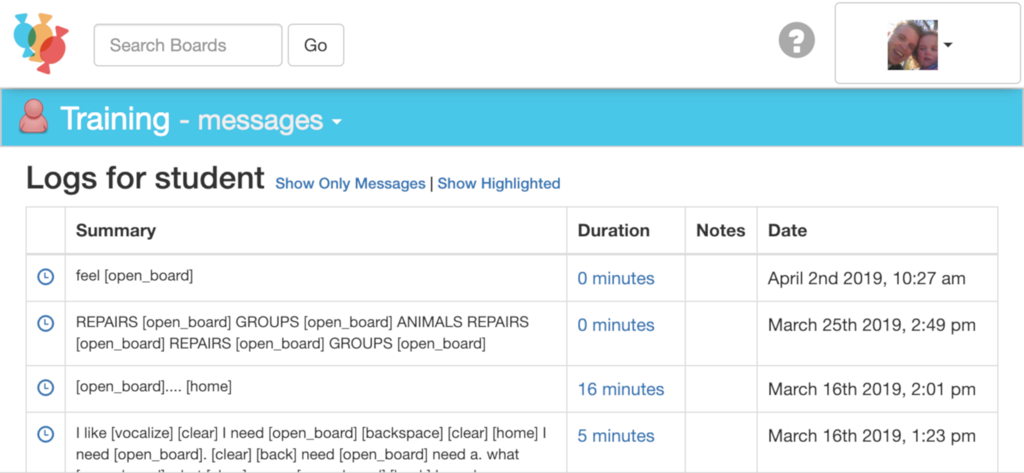
Task: Open the user profile photo dropdown menu
Action: coord(927,44)
